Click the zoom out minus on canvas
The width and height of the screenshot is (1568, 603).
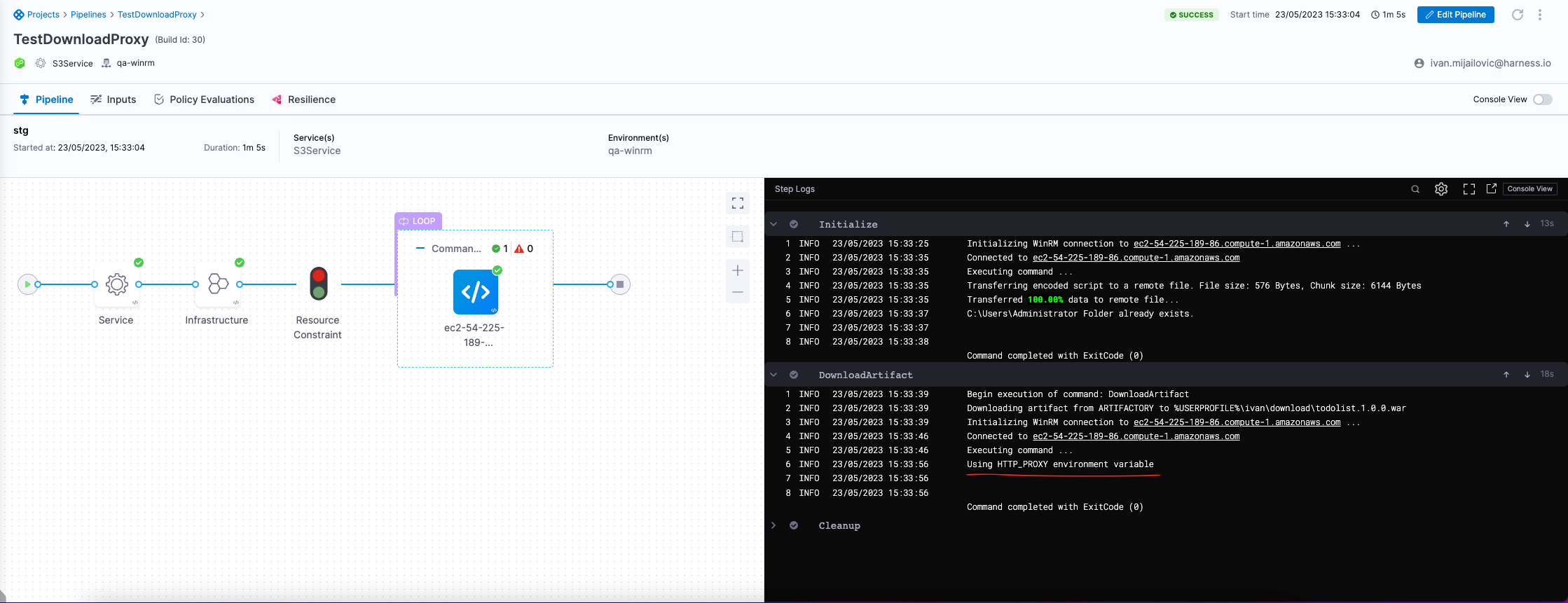(738, 292)
